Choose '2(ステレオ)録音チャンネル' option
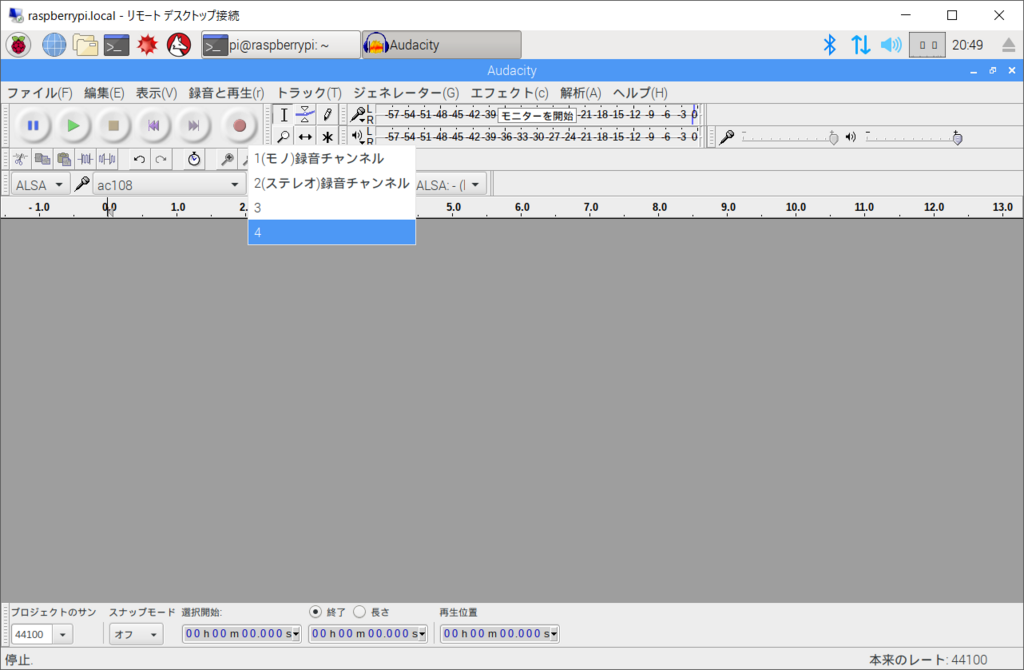The image size is (1024, 670). point(332,183)
